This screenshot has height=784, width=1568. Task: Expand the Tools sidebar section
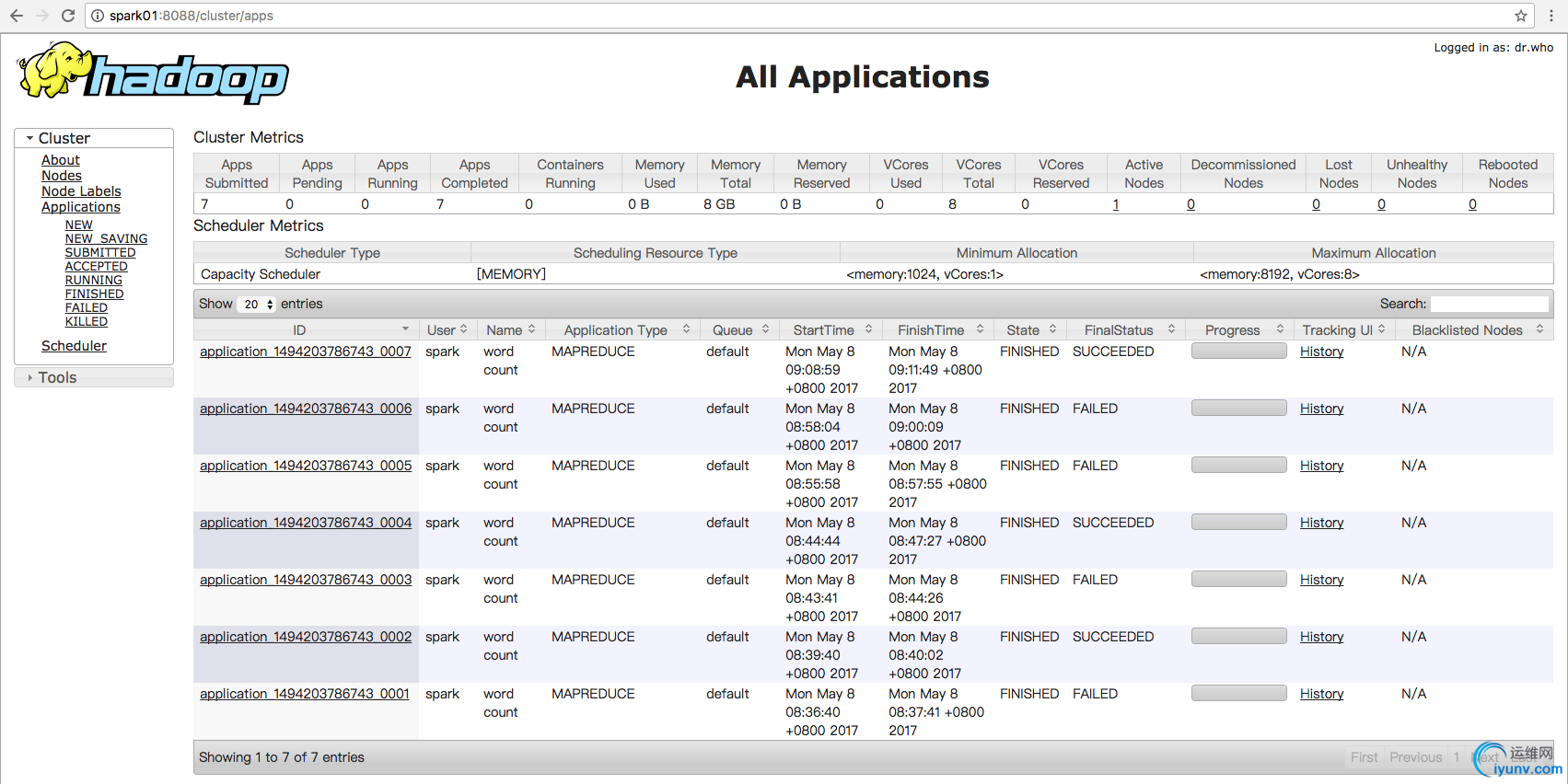[x=30, y=377]
